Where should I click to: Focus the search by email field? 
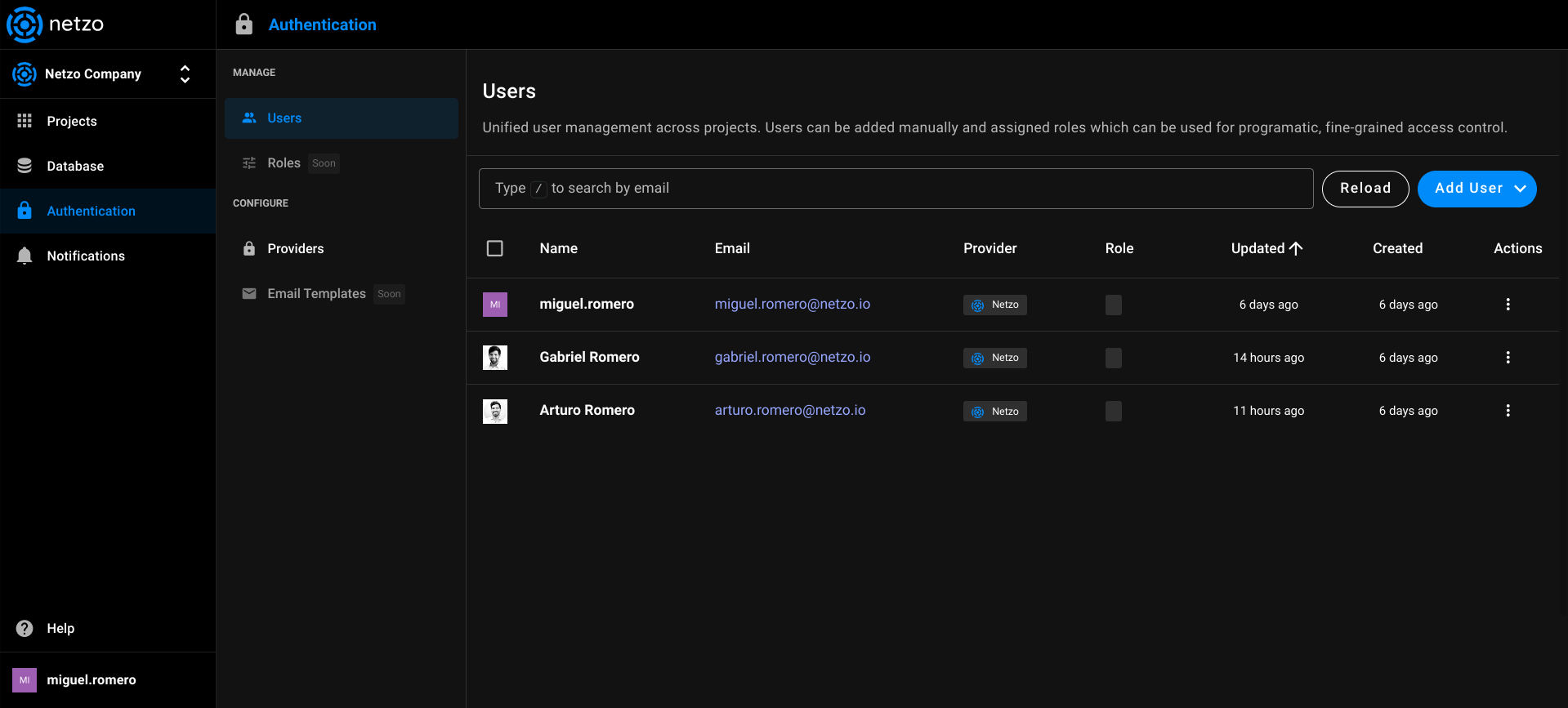896,189
